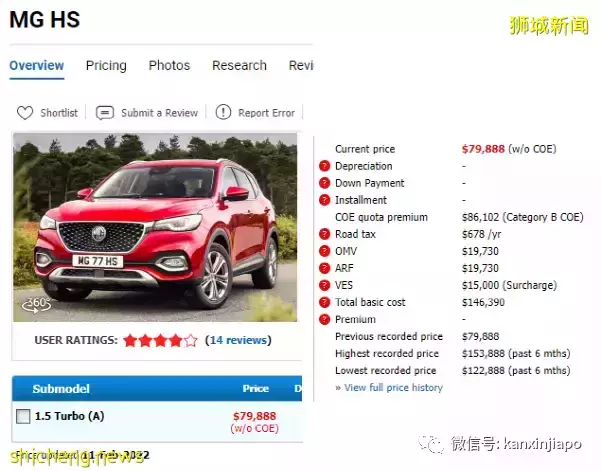Click the help icon beside OMV
This screenshot has width=601, height=471.
[x=324, y=251]
